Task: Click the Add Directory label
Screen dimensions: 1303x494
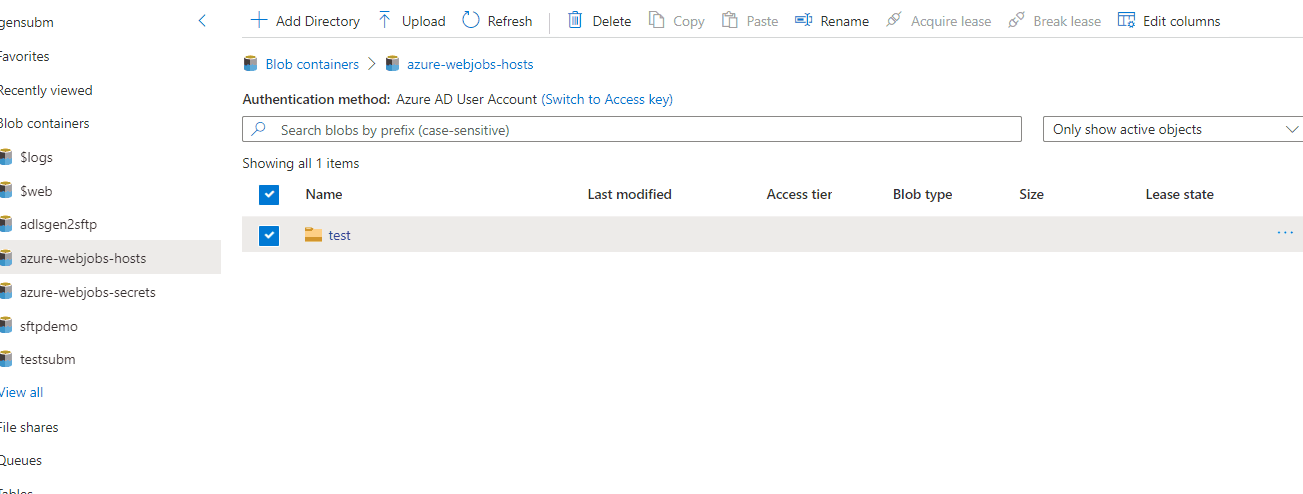Action: [318, 21]
